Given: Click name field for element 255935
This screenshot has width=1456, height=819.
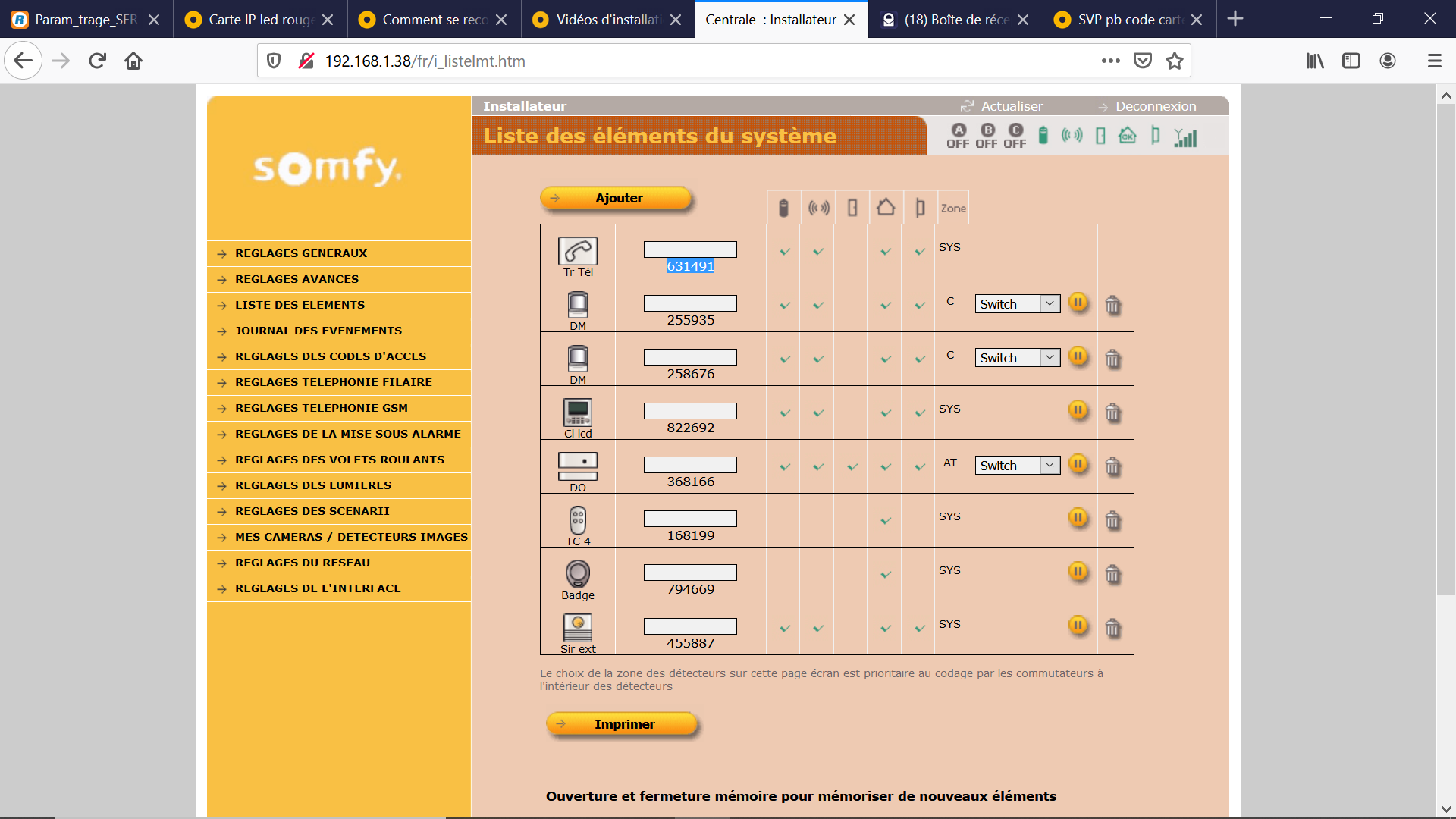Looking at the screenshot, I should 690,303.
